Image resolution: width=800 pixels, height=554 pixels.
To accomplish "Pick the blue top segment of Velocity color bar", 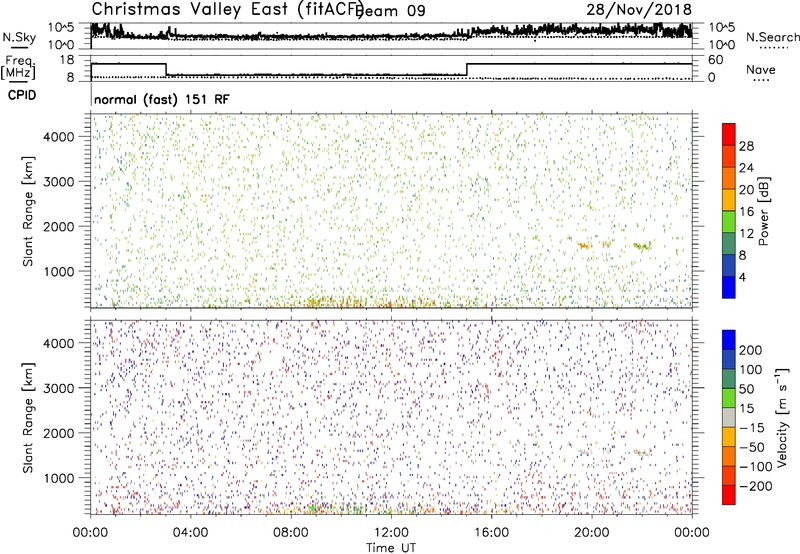I will (729, 340).
